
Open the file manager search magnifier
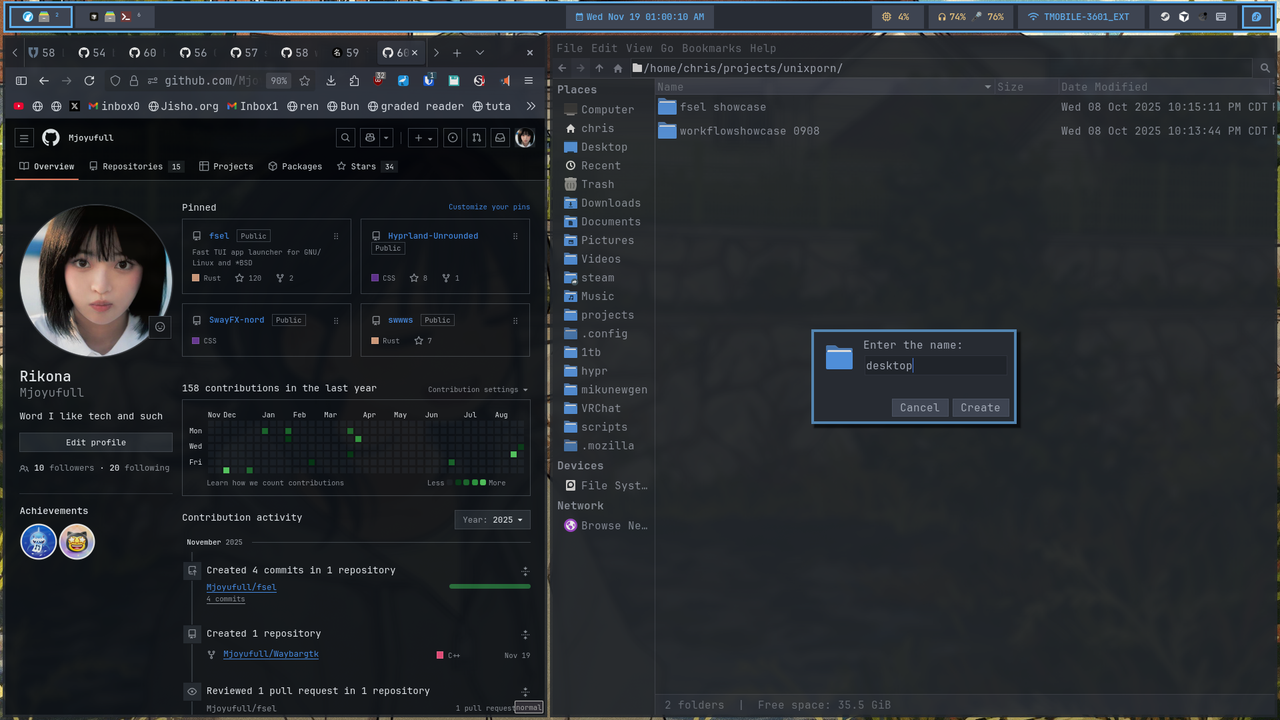point(1266,68)
